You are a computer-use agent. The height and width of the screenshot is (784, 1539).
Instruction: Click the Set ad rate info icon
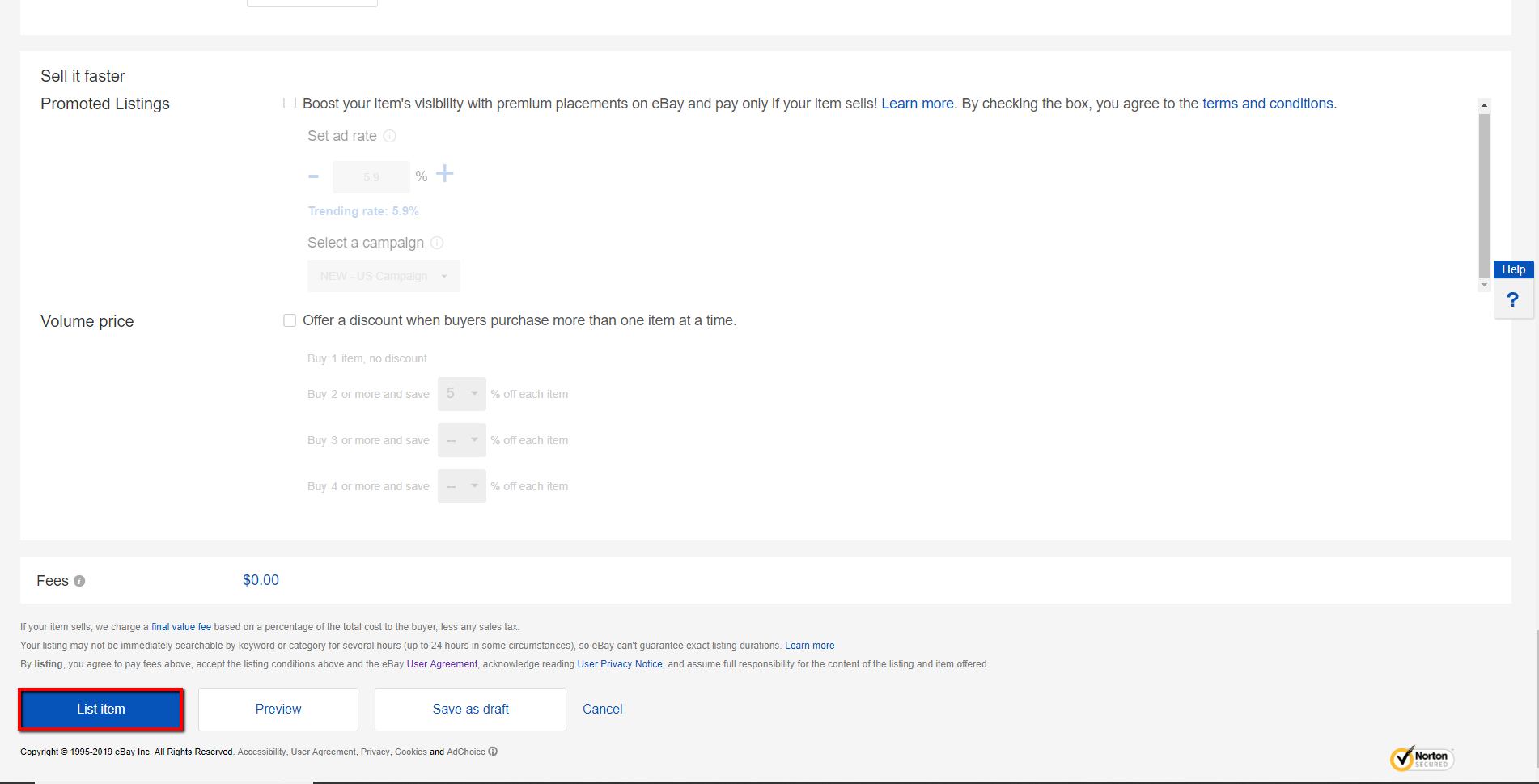(x=390, y=136)
